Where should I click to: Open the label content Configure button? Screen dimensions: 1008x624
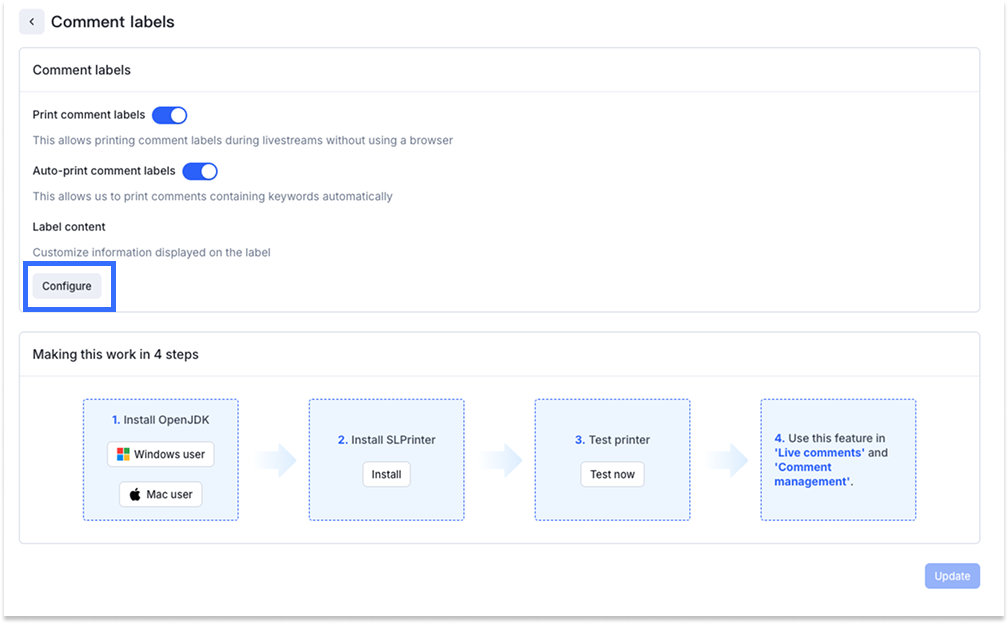pyautogui.click(x=67, y=286)
